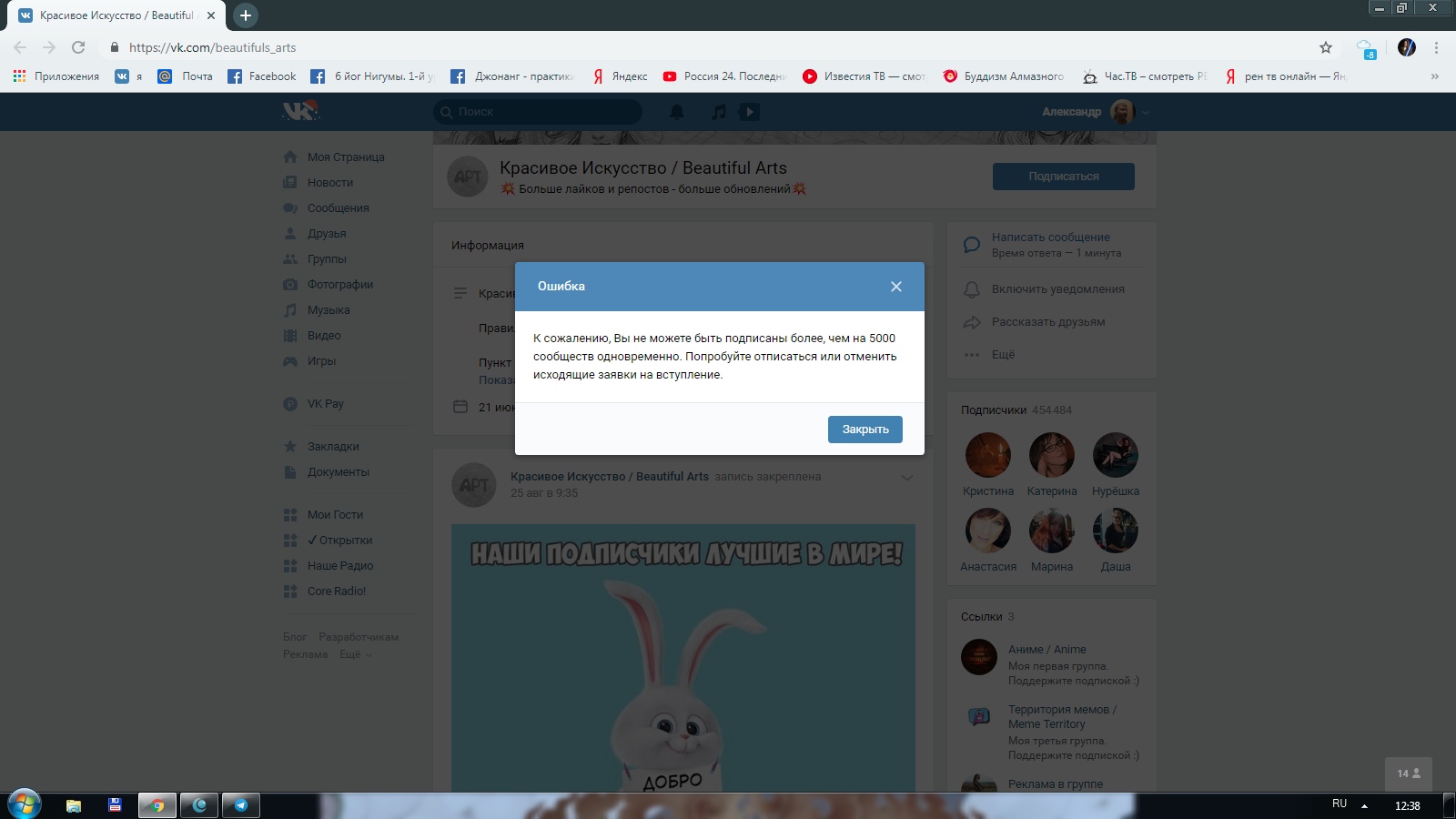Go to VK home via logo
The height and width of the screenshot is (819, 1456).
pos(299,111)
